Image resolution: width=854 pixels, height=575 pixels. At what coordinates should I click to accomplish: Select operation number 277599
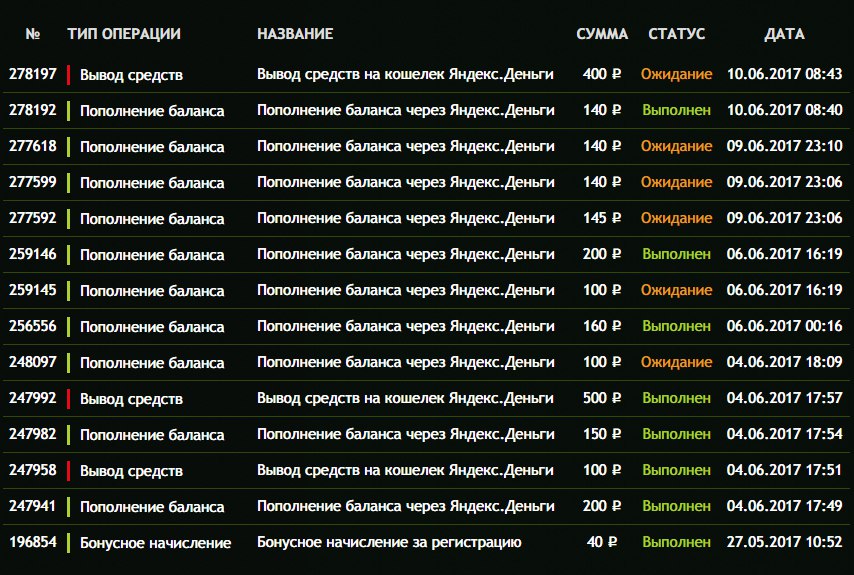33,182
